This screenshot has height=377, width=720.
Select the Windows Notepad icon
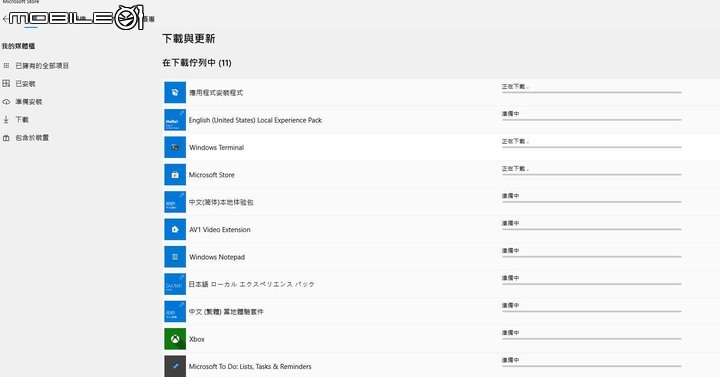pos(175,257)
